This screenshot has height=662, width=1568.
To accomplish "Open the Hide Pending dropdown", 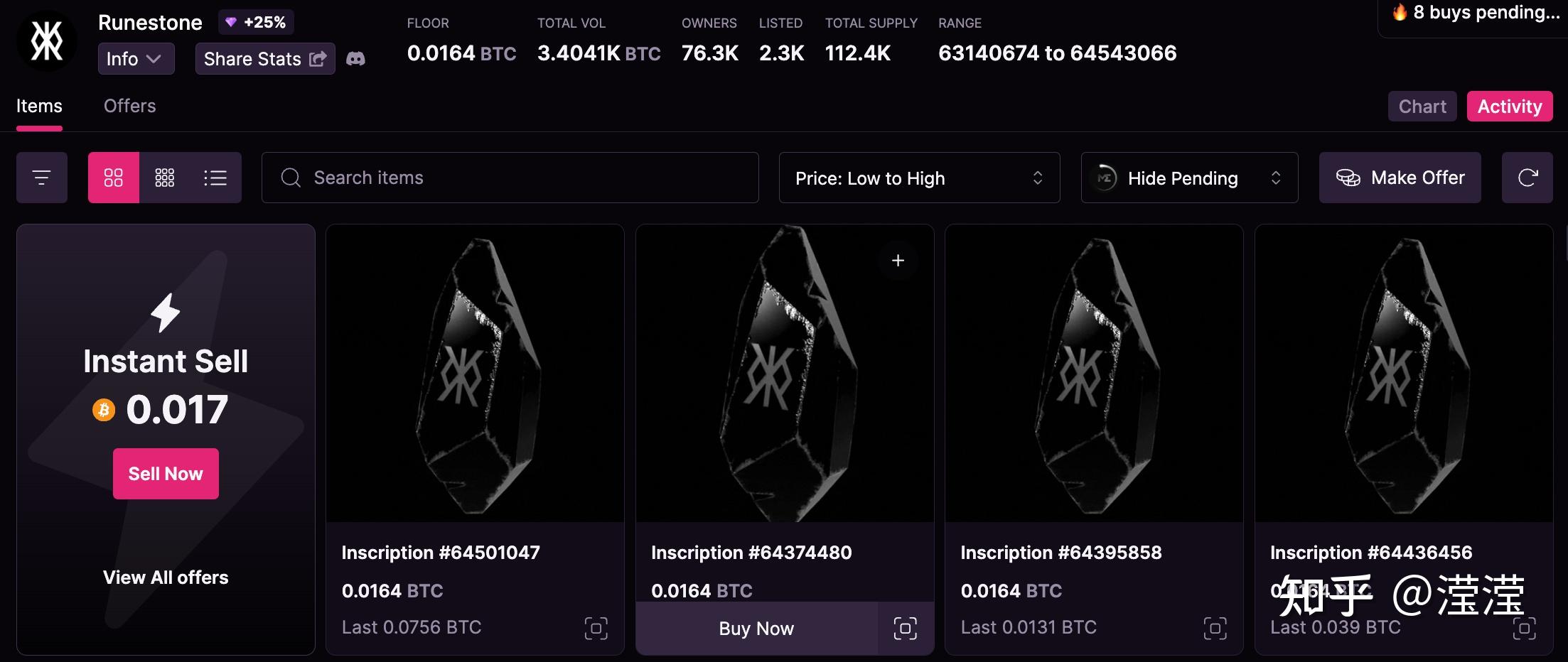I will tap(1189, 178).
